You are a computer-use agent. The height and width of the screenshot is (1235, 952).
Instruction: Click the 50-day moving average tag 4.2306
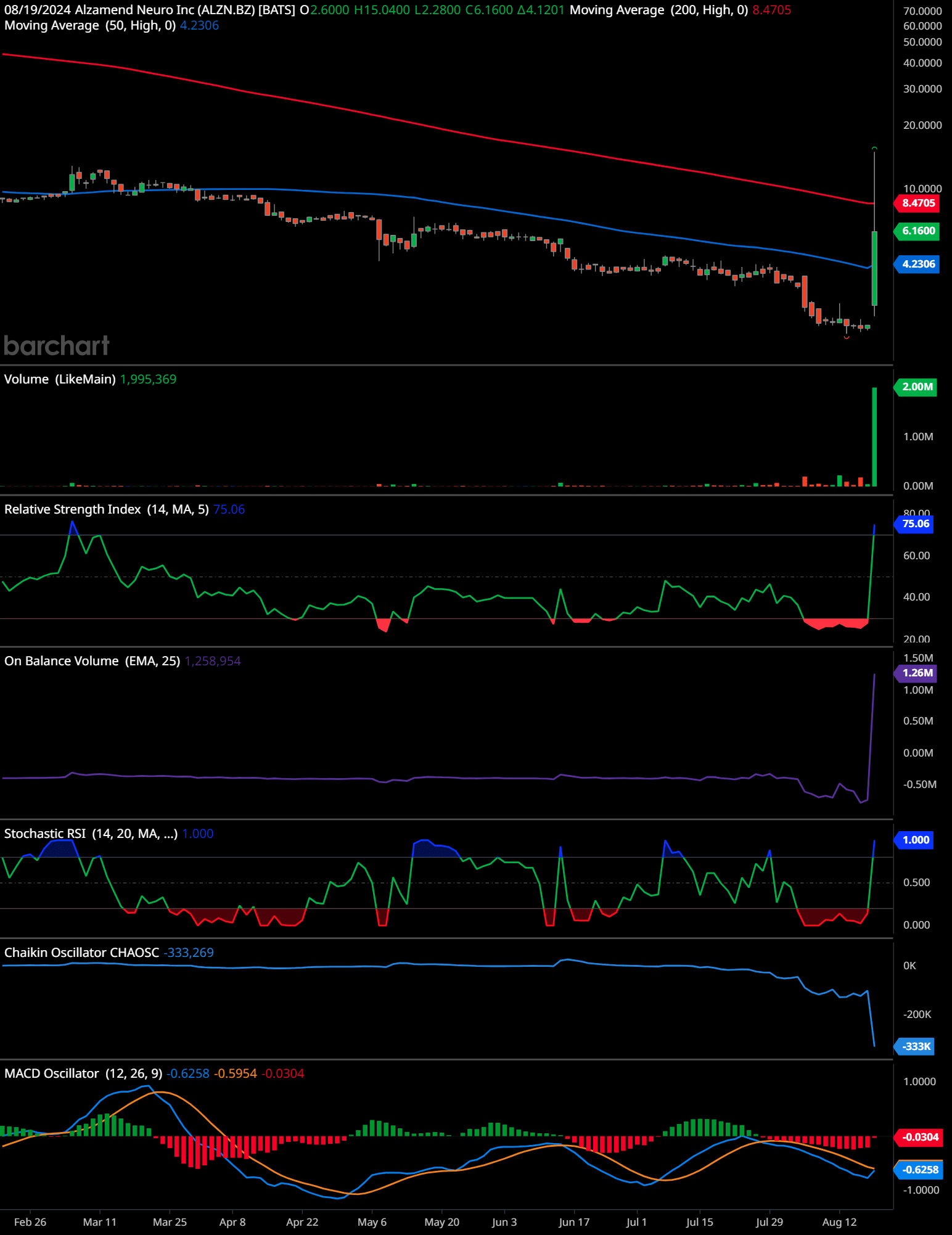[x=917, y=264]
